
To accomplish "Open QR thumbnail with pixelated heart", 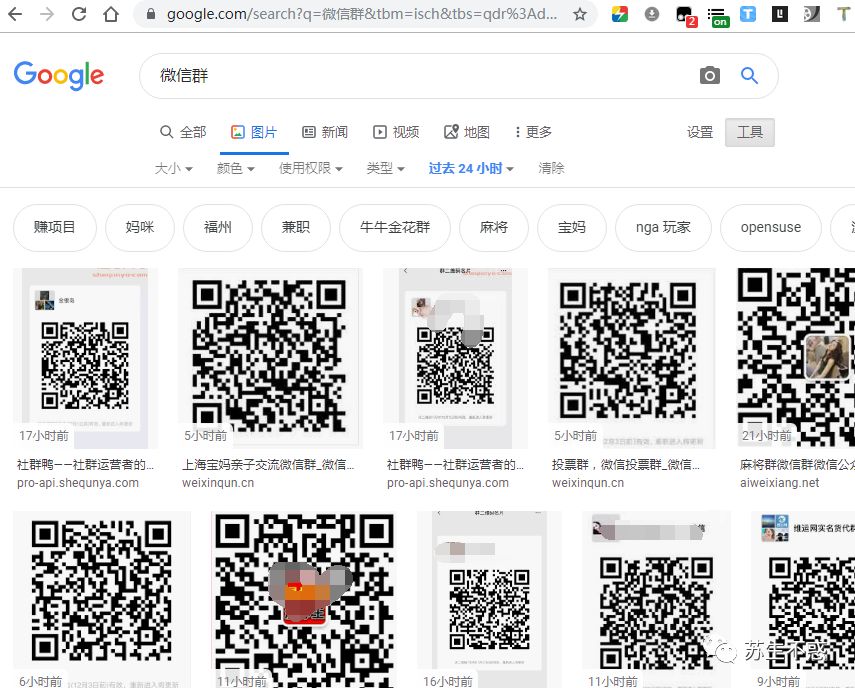I will tap(304, 599).
